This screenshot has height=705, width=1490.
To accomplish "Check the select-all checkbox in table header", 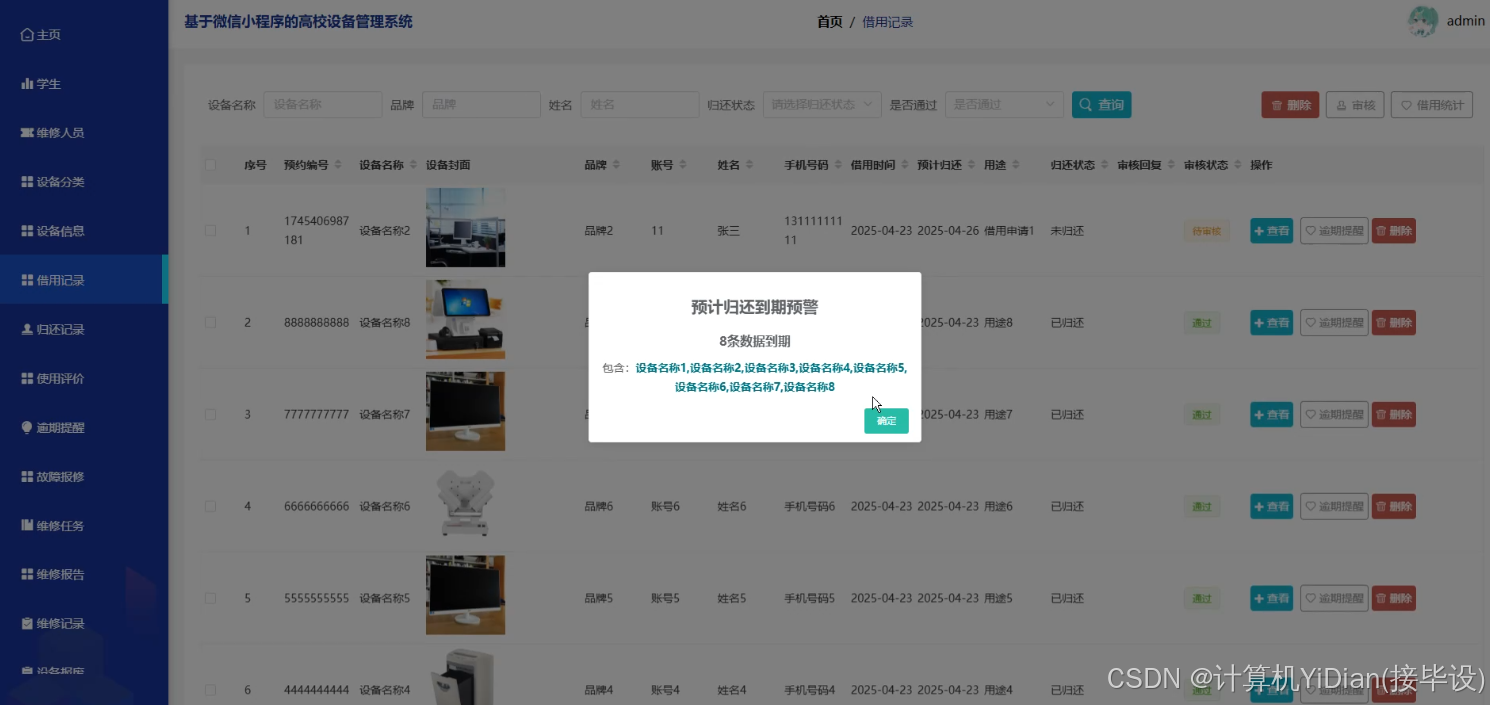I will [210, 164].
